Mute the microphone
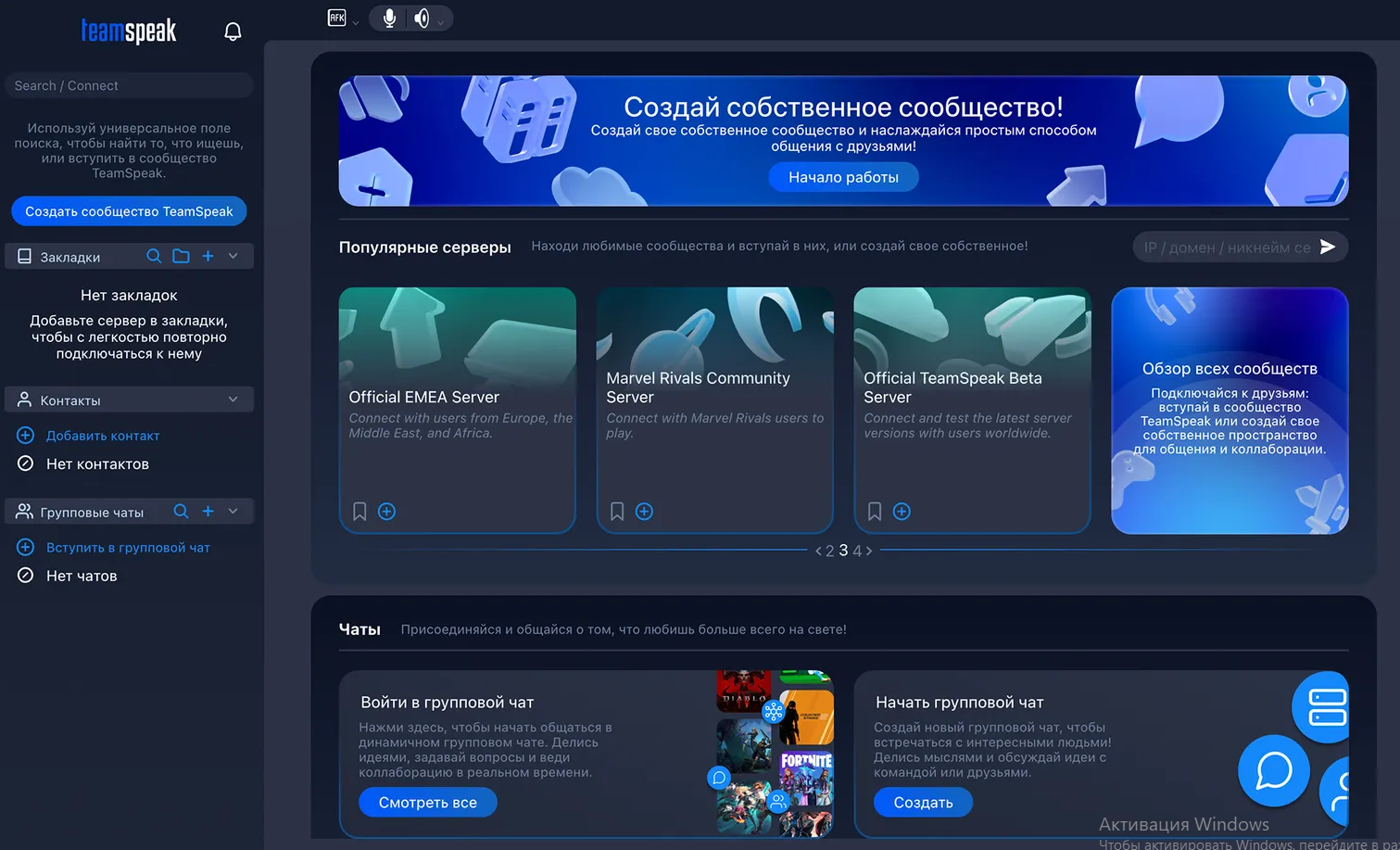This screenshot has width=1400, height=850. (390, 18)
